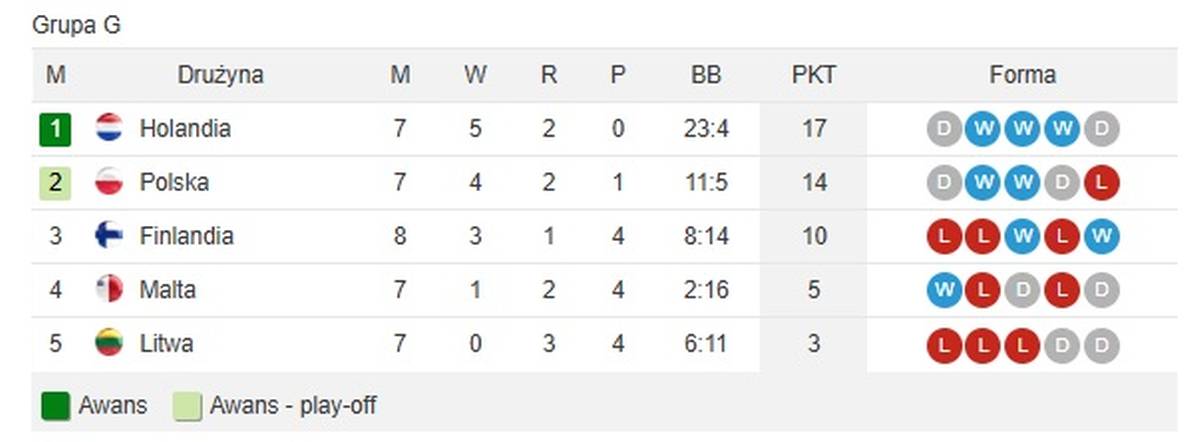Click the Netherlands flag icon
Viewport: 1200px width, 442px height.
[x=108, y=129]
